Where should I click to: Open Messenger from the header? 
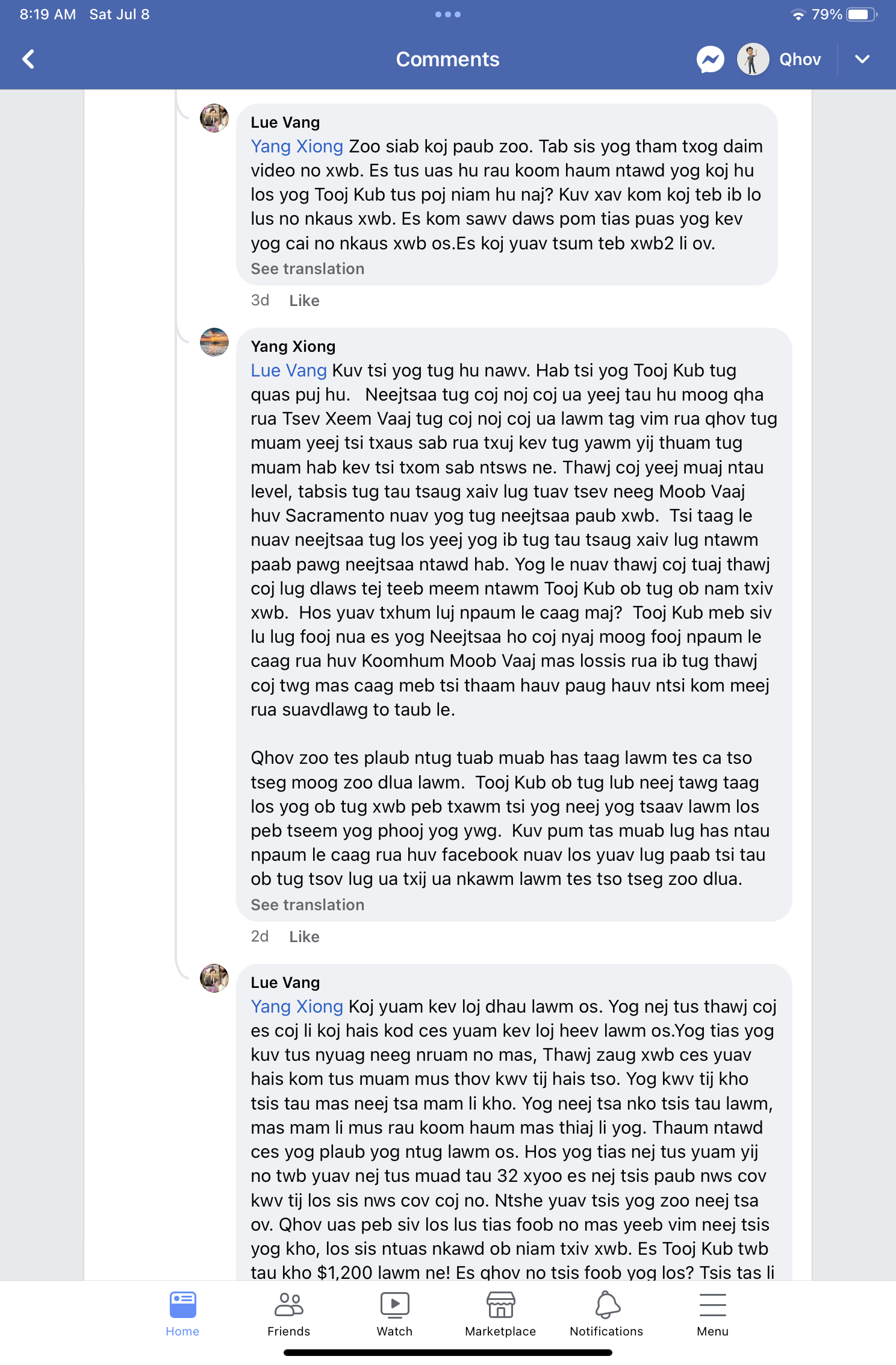pos(711,59)
